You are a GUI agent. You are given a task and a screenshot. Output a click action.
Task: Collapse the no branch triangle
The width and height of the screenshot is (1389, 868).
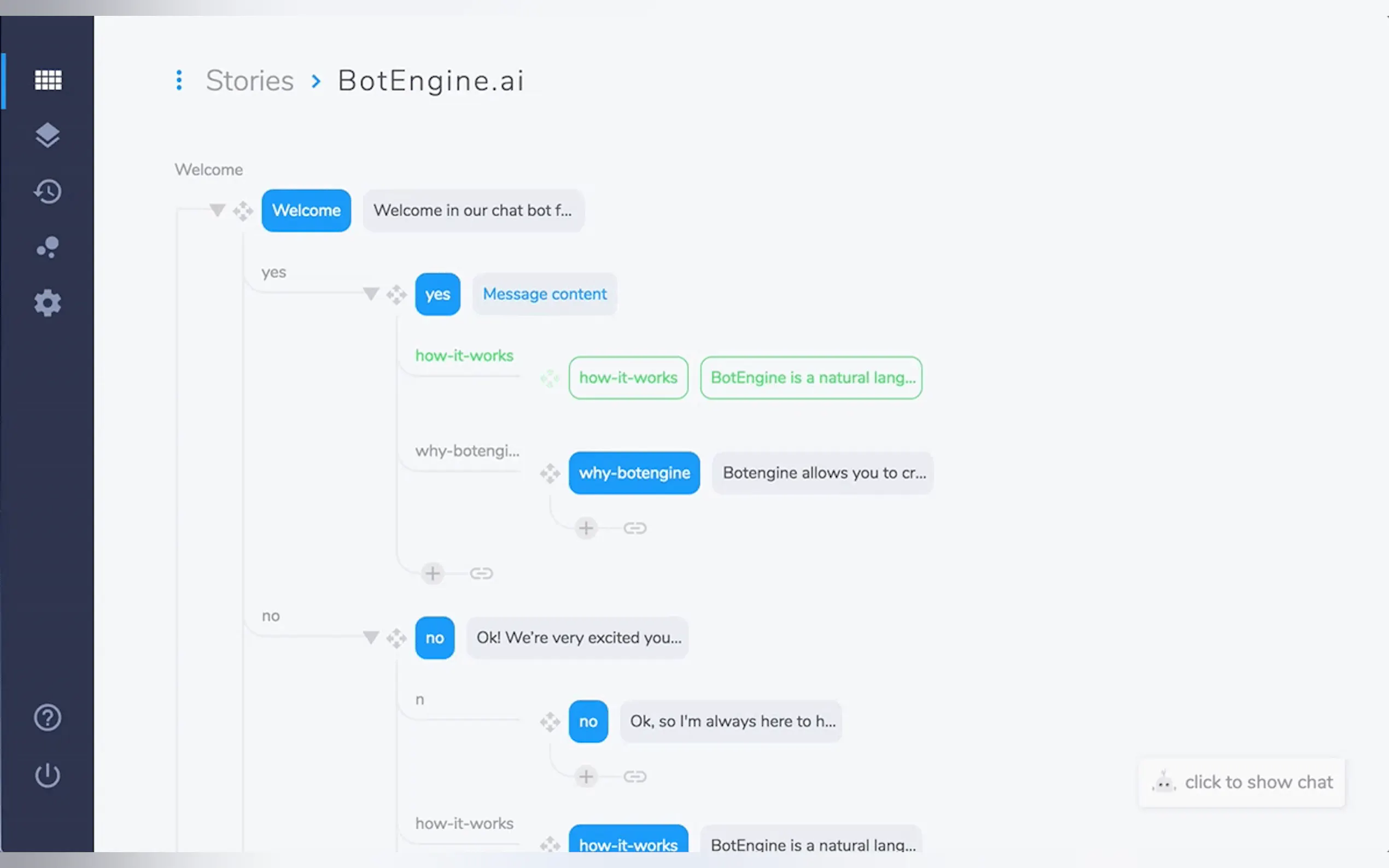pos(371,637)
